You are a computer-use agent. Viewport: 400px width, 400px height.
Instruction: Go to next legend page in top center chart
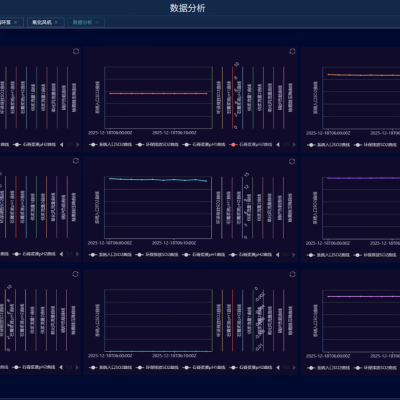[x=294, y=145]
